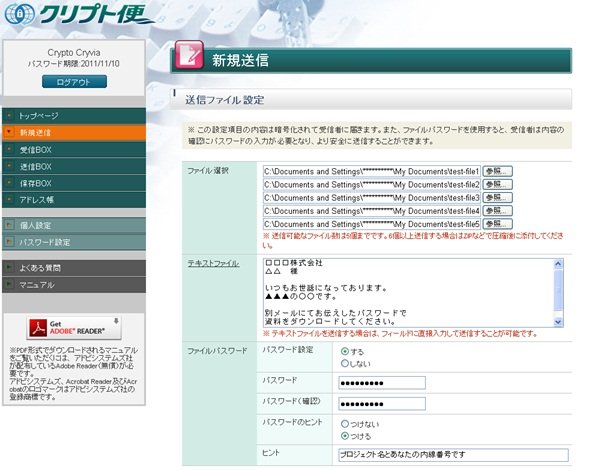Click the テキストファイル link
The width and height of the screenshot is (590, 470).
click(x=213, y=263)
